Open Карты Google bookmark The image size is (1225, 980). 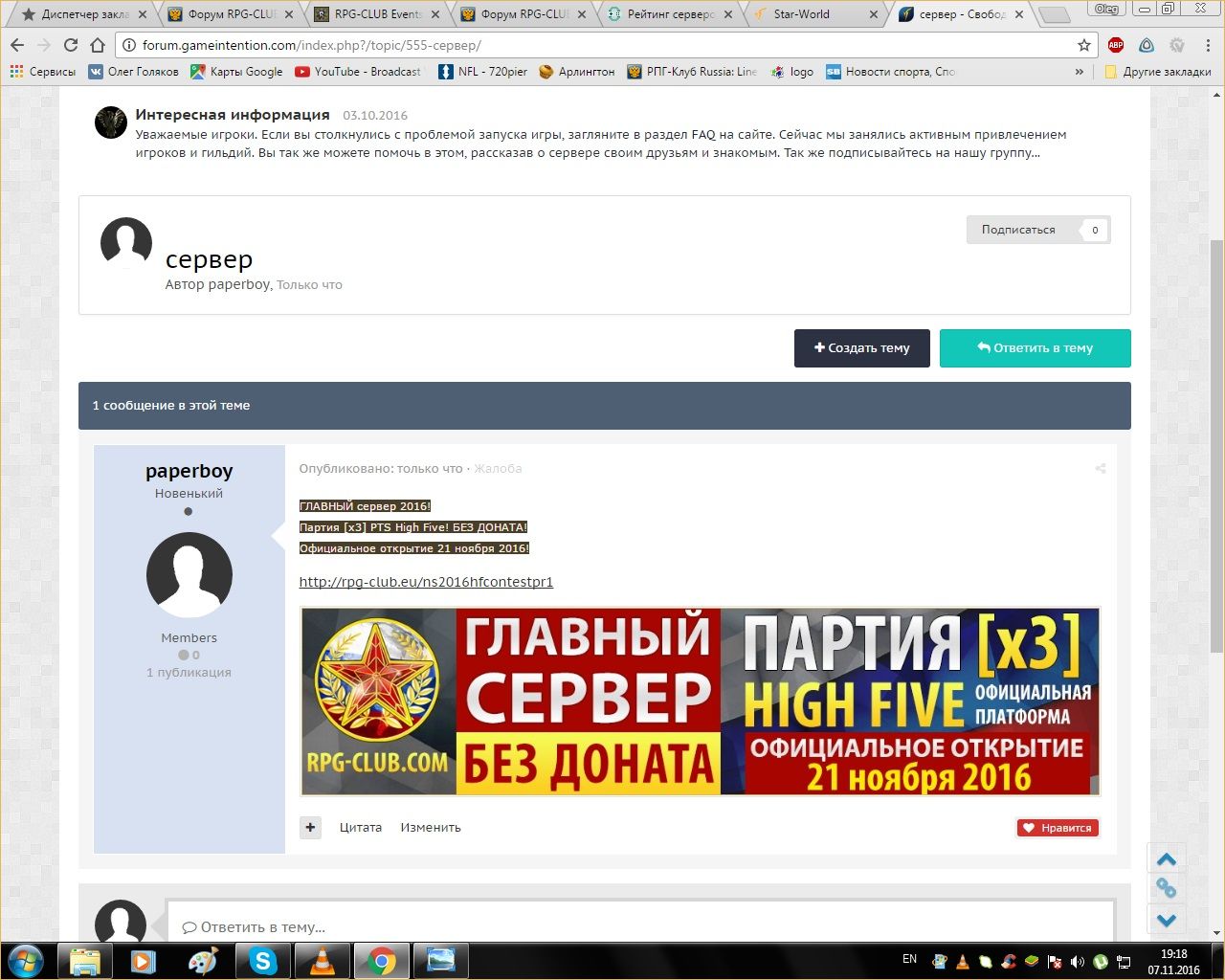pyautogui.click(x=236, y=72)
